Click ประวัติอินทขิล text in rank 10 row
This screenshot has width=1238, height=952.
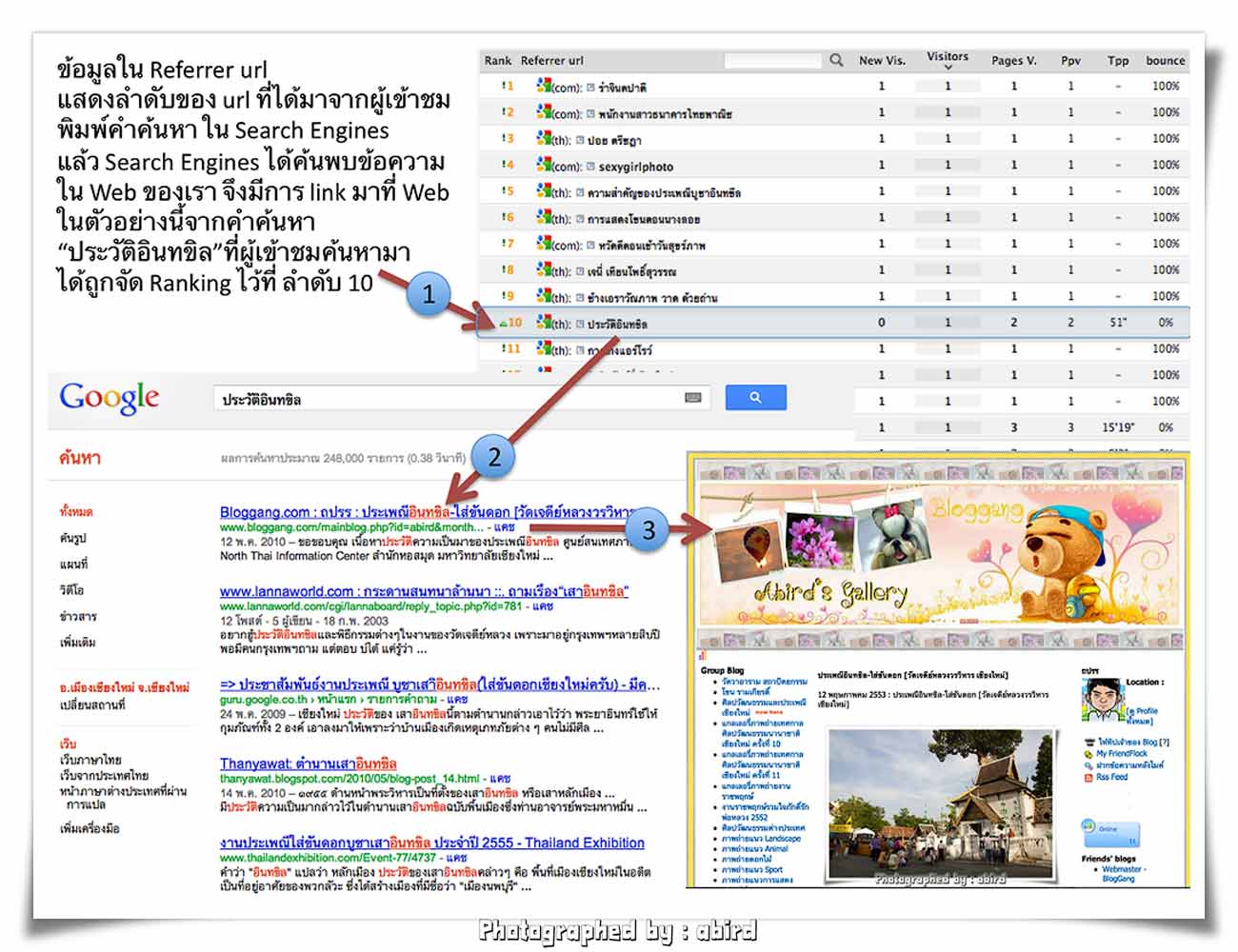click(617, 324)
